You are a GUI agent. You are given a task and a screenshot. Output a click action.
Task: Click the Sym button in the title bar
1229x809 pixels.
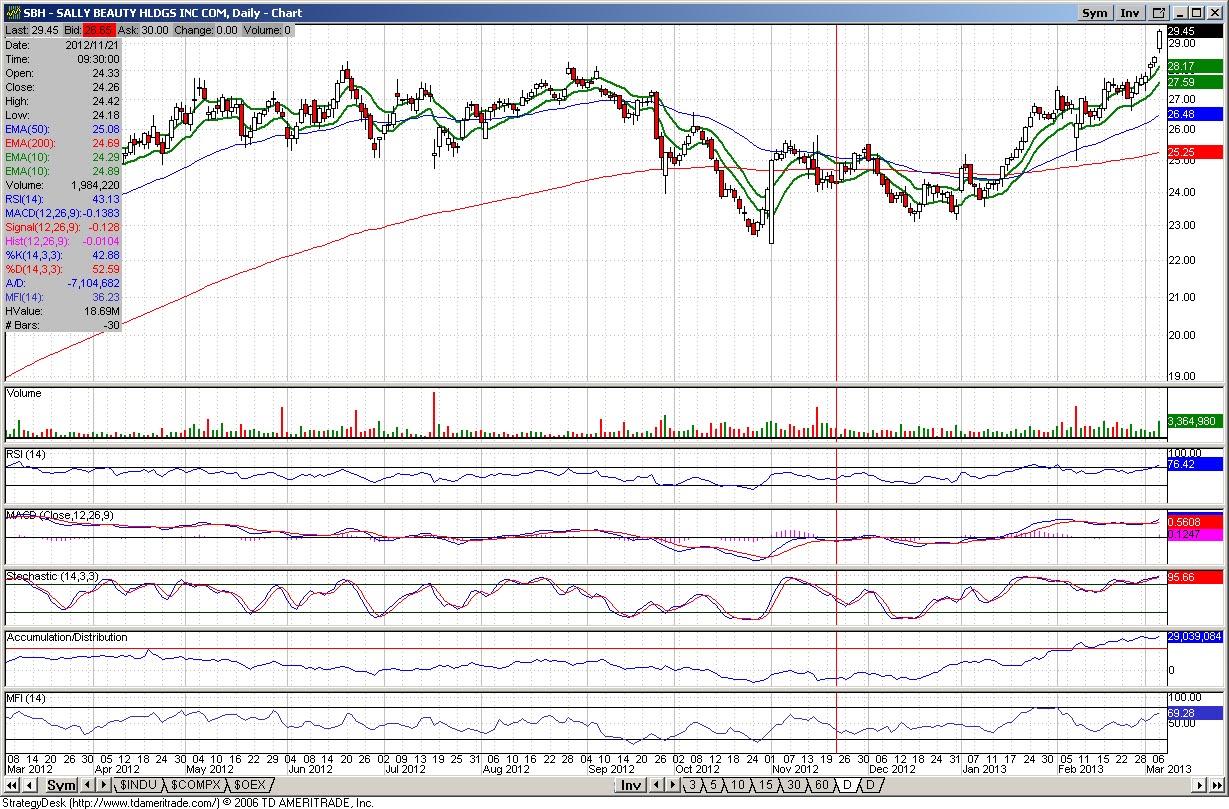pyautogui.click(x=1095, y=13)
